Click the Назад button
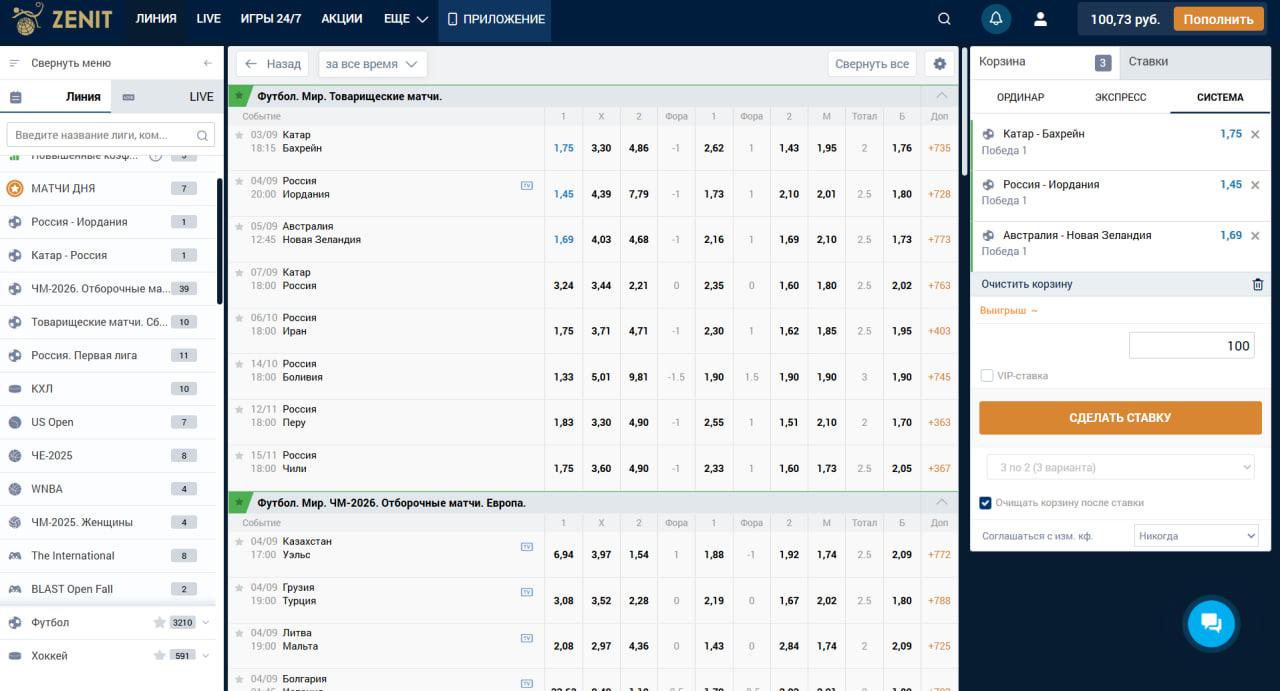This screenshot has height=691, width=1280. 272,64
